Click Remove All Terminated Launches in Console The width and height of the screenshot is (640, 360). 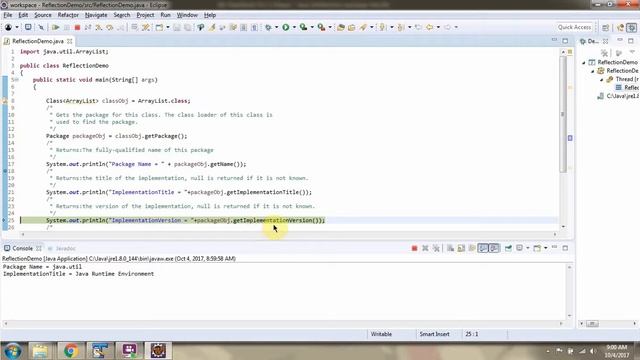click(436, 248)
